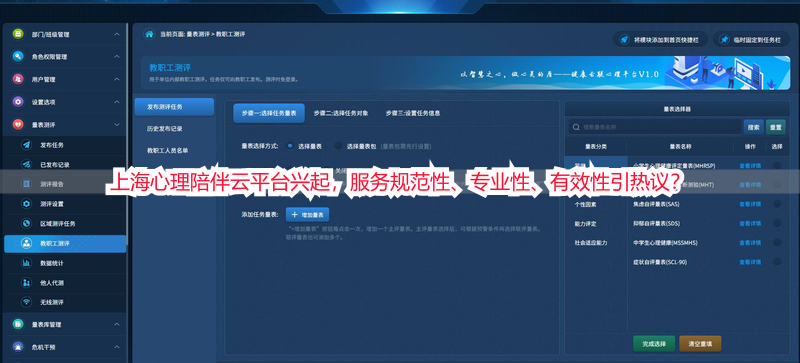The width and height of the screenshot is (800, 363).
Task: Switch to 步骤一:选择任务量表 tab
Action: coord(269,113)
